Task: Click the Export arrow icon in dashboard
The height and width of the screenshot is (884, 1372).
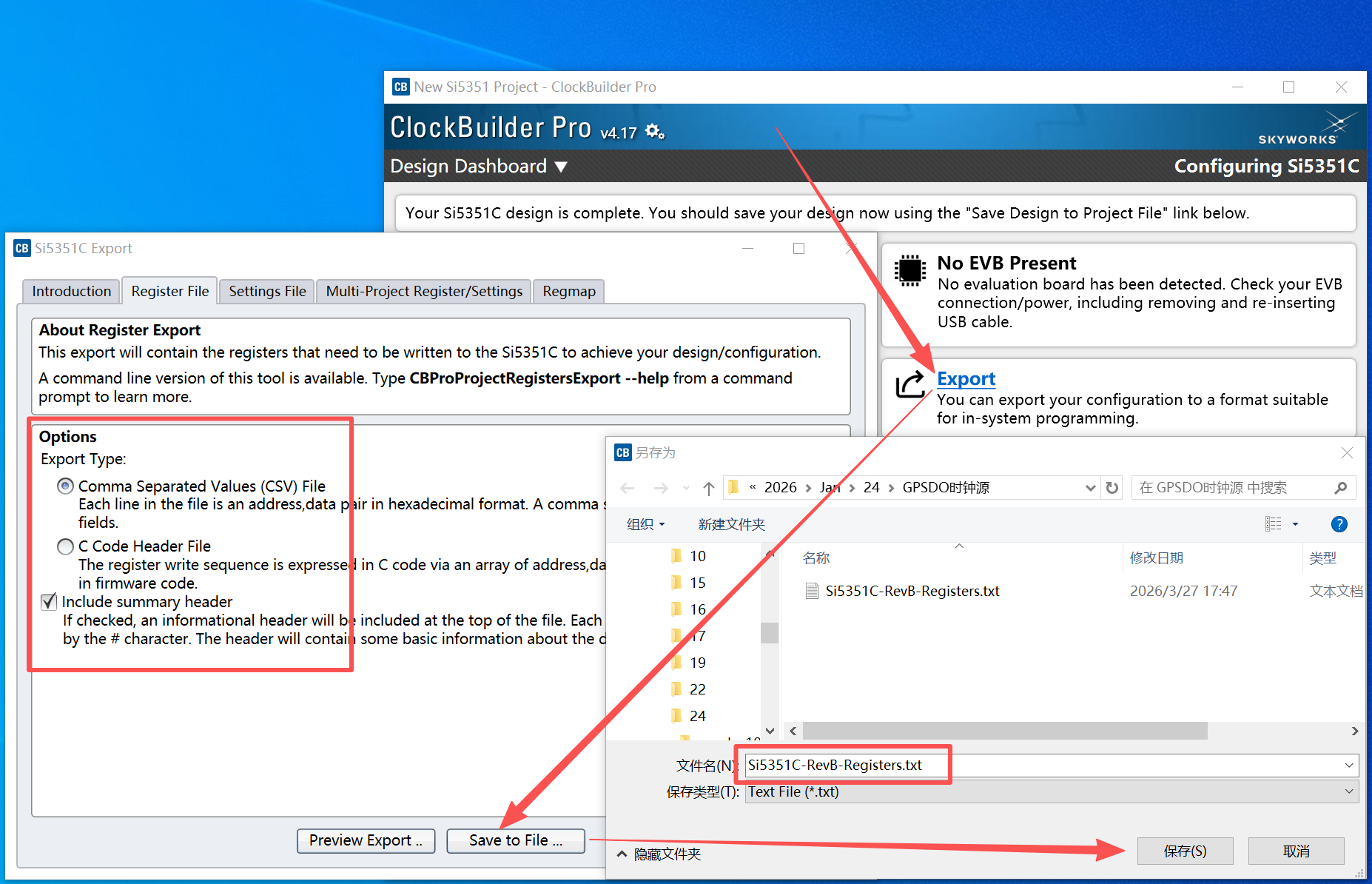Action: [909, 384]
